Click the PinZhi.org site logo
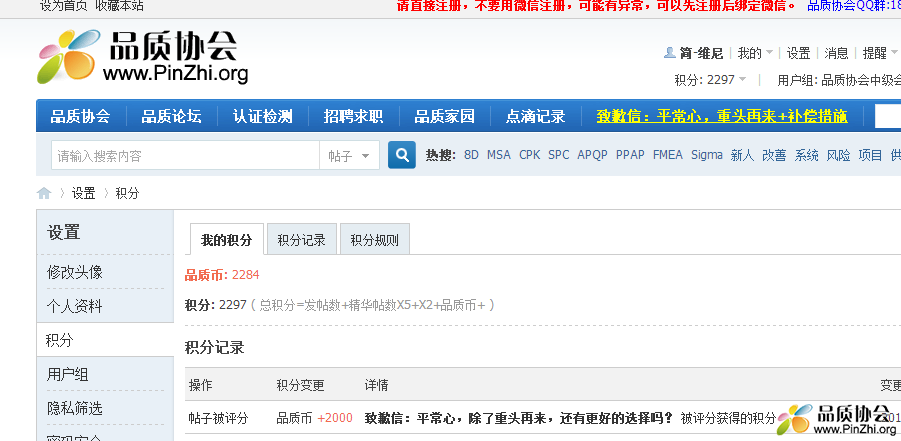Viewport: 901px width, 441px height. [x=143, y=56]
